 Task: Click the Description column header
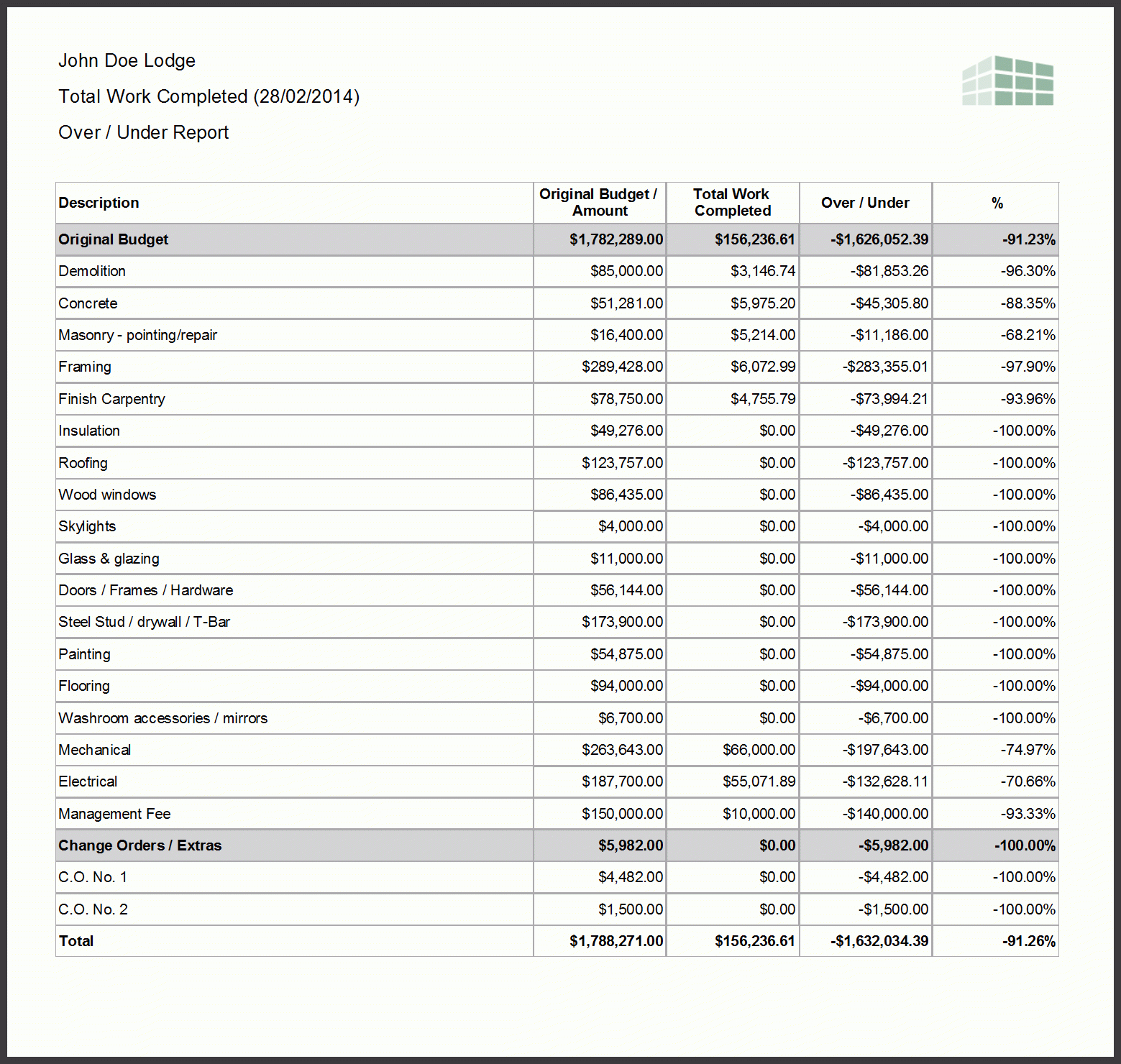[x=99, y=203]
